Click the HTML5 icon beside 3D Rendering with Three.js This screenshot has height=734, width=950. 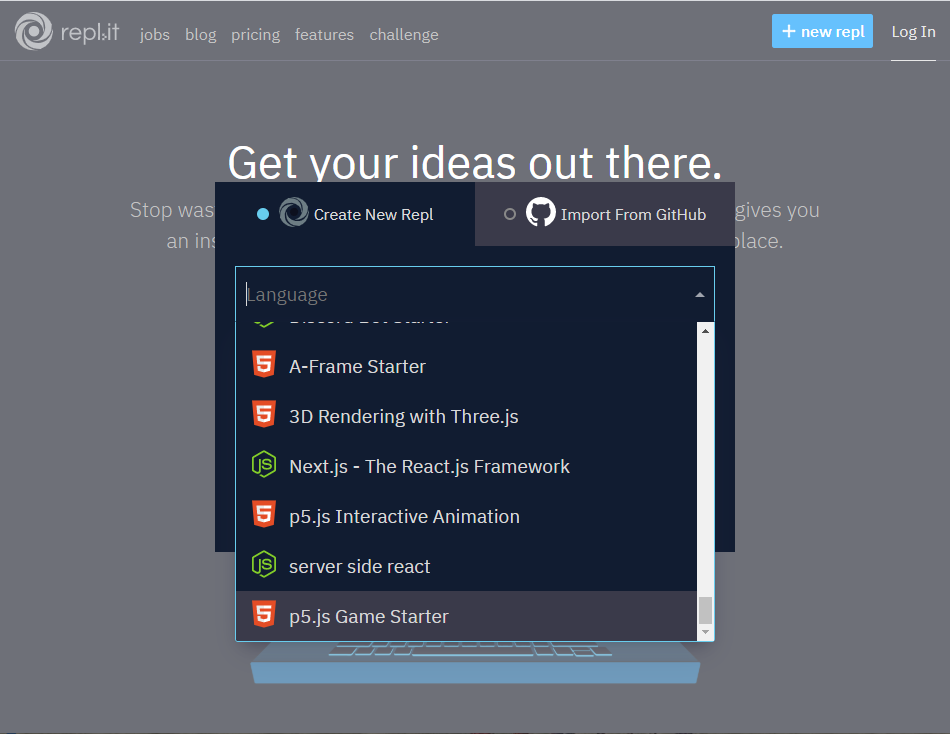click(x=264, y=414)
